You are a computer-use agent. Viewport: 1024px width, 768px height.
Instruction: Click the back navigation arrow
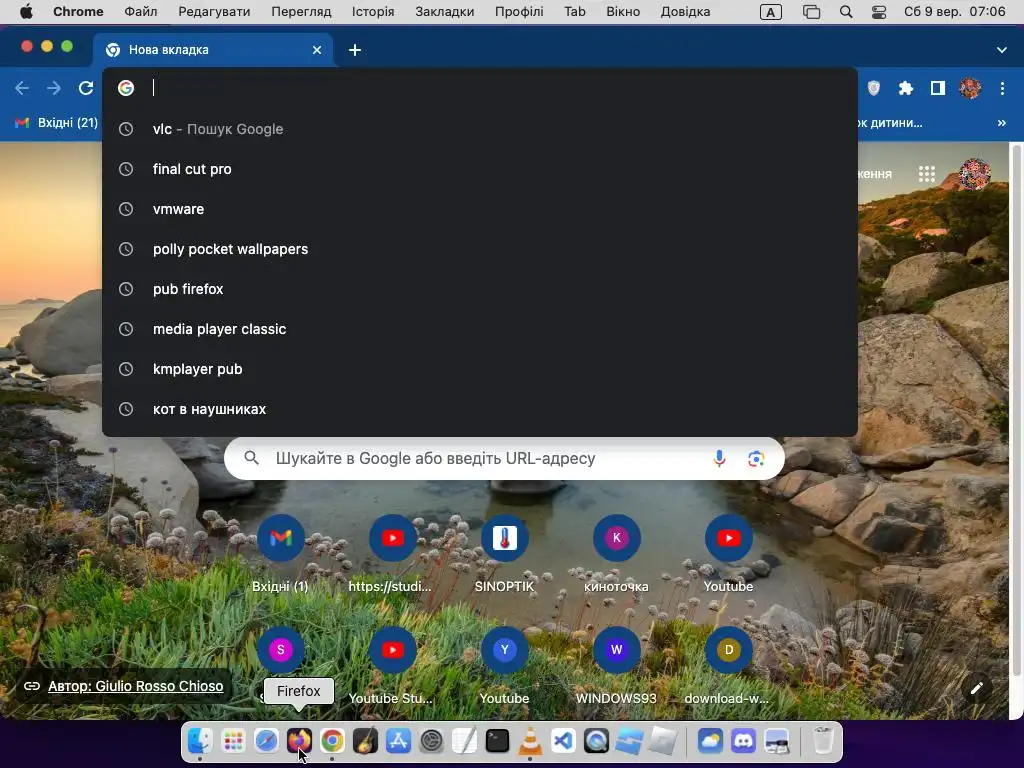point(22,88)
